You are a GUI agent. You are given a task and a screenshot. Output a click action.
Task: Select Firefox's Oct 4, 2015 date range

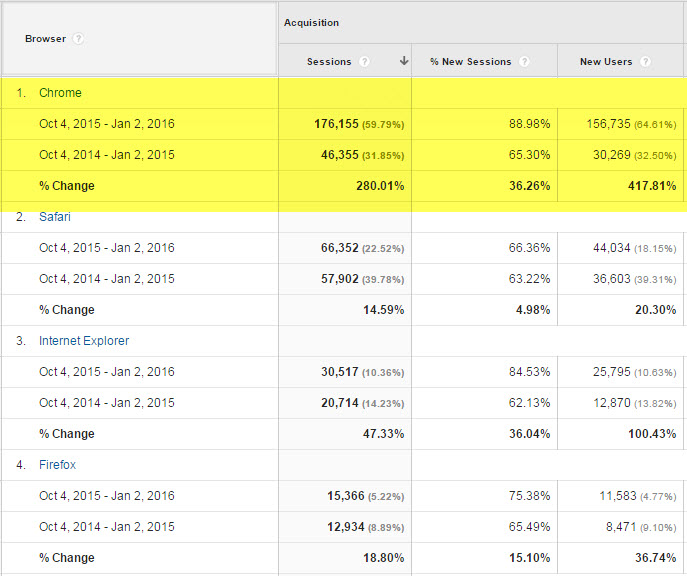pyautogui.click(x=107, y=496)
